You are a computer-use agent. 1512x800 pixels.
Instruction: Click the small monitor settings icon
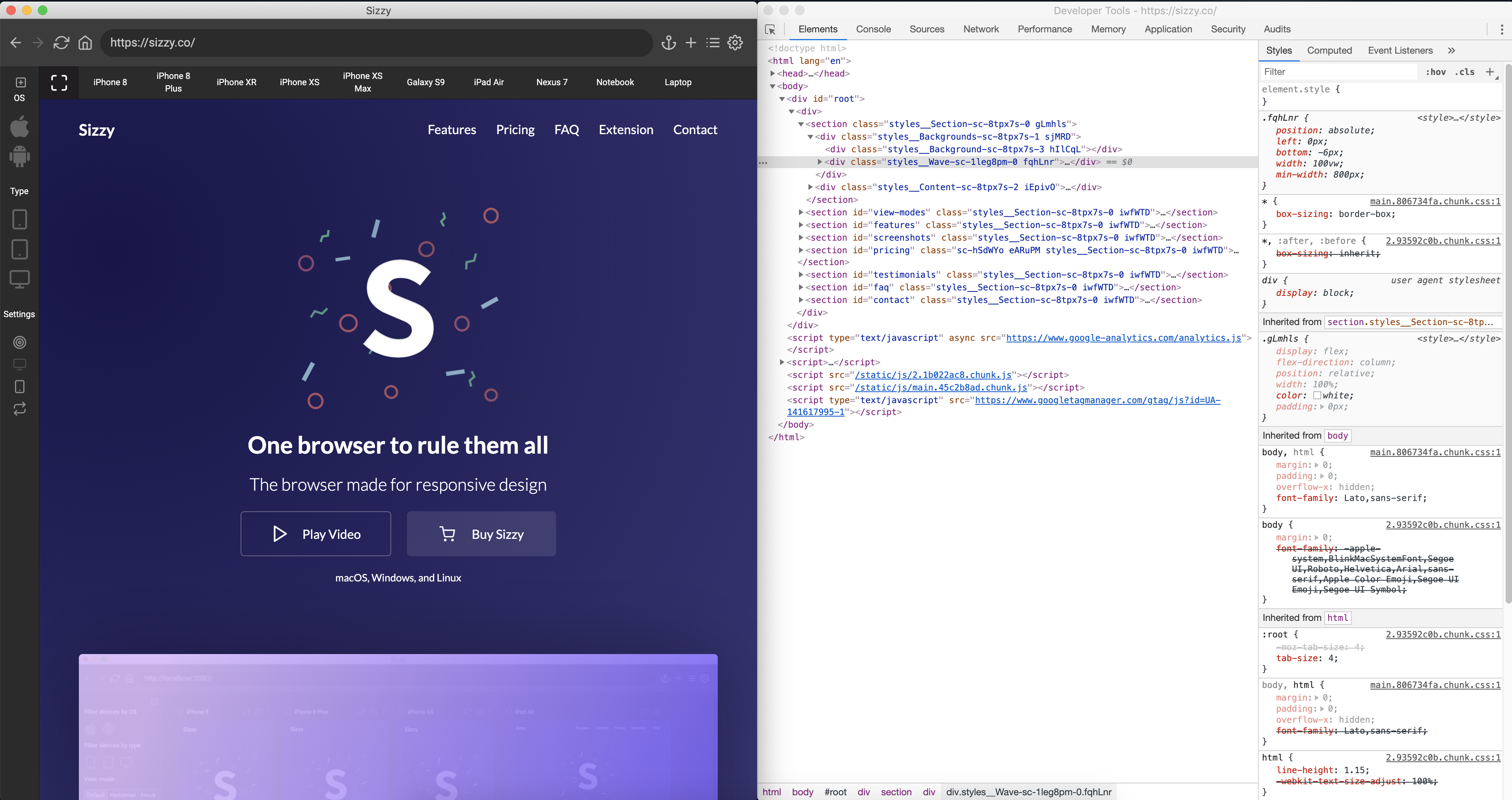[19, 364]
